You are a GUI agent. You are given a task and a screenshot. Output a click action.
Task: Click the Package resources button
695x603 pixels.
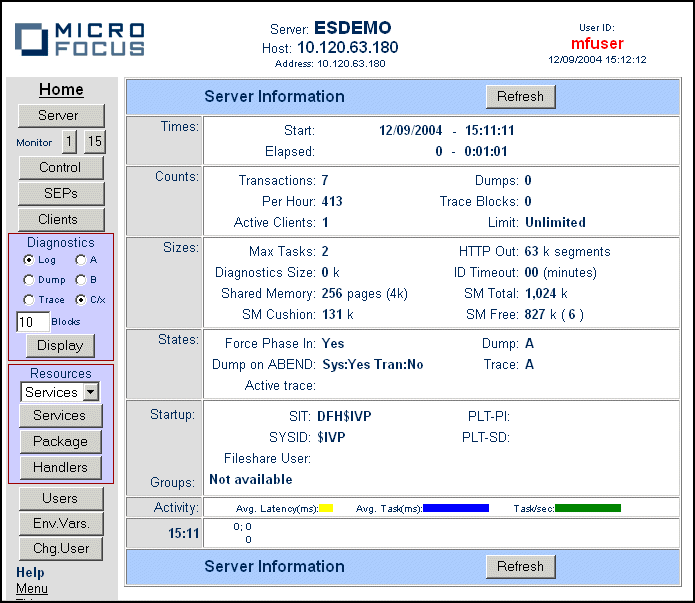[61, 441]
